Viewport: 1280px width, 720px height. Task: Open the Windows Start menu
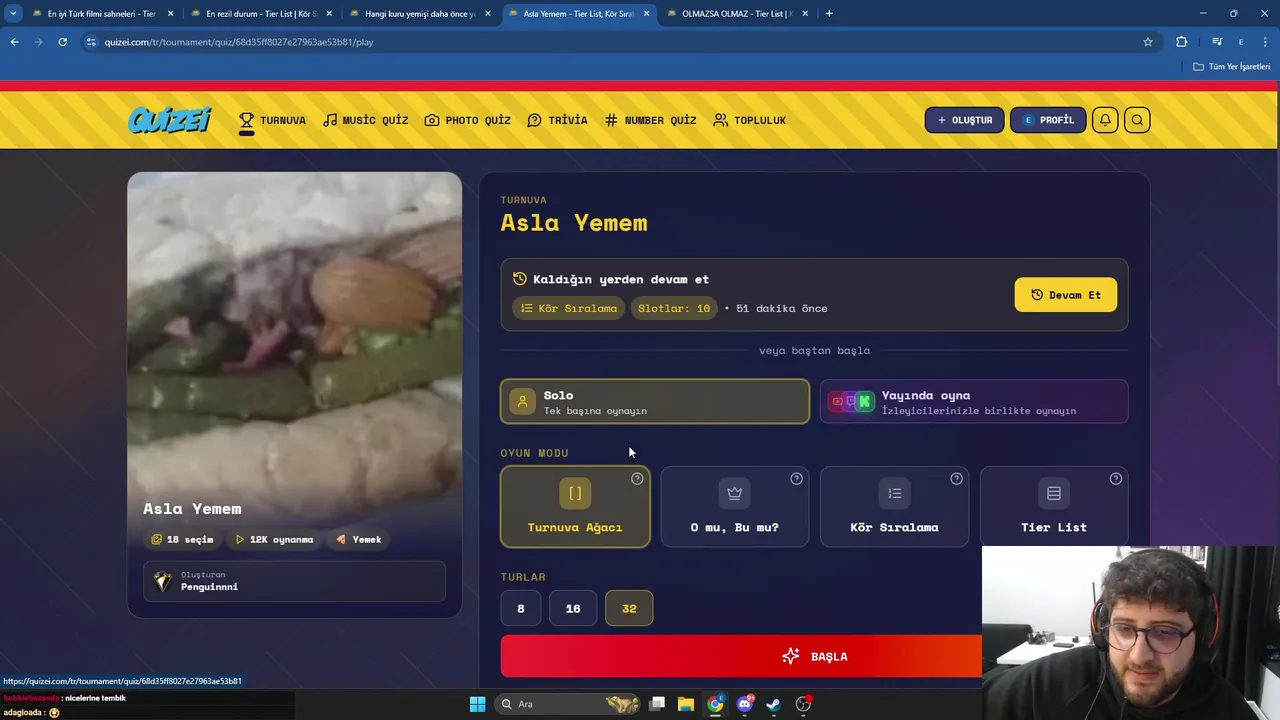pos(477,704)
